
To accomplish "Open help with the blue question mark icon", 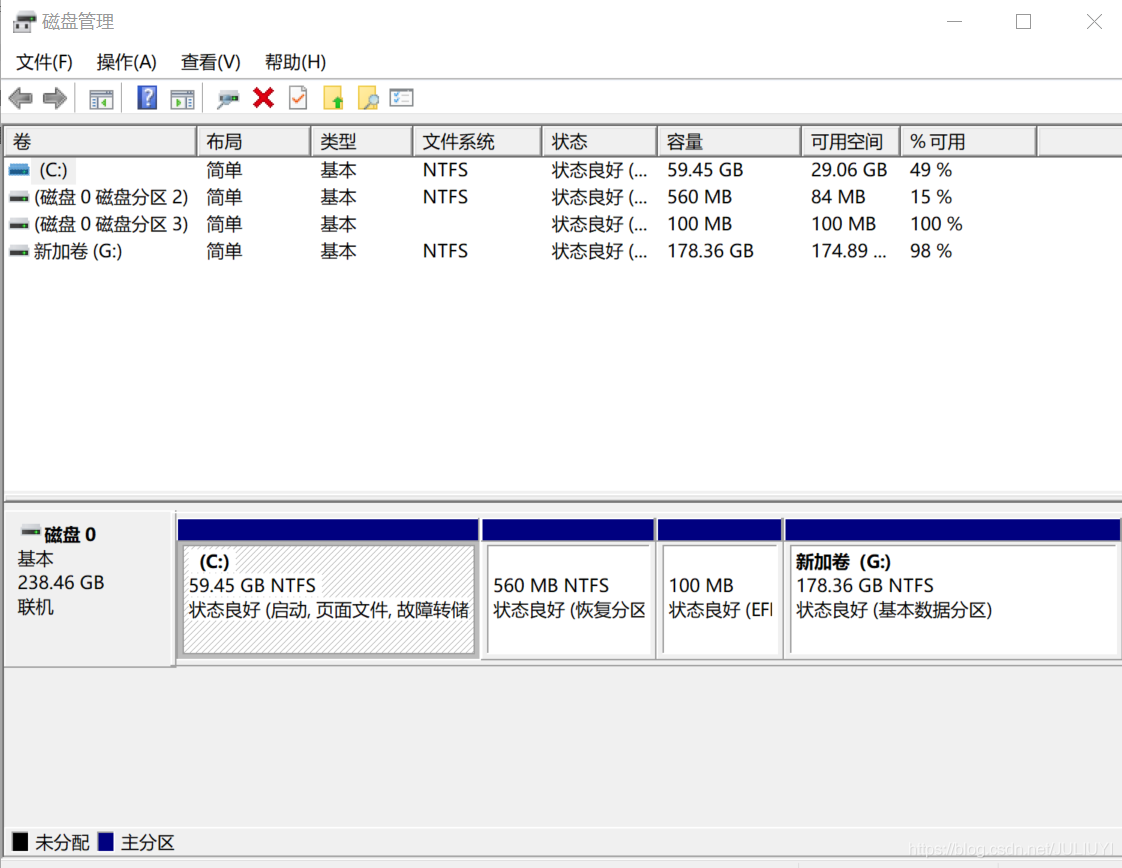I will click(x=147, y=97).
